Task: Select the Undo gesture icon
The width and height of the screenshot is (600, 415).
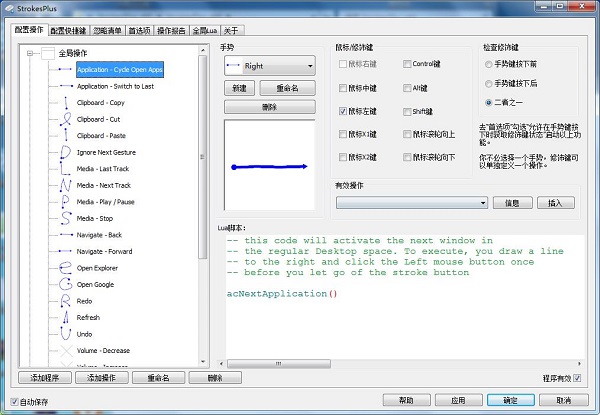Action: [66, 333]
